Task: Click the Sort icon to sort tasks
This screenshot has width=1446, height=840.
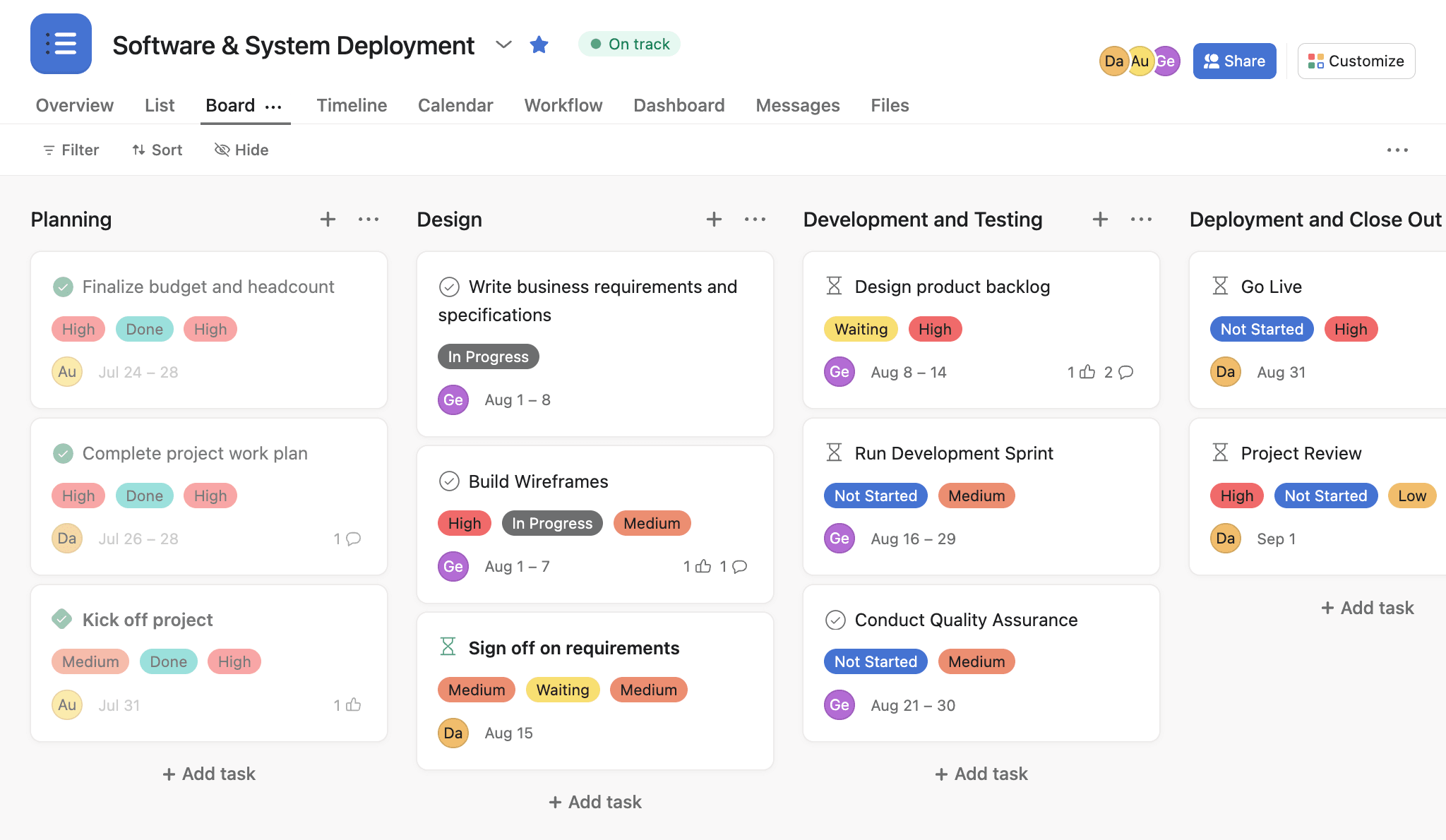Action: pyautogui.click(x=156, y=149)
